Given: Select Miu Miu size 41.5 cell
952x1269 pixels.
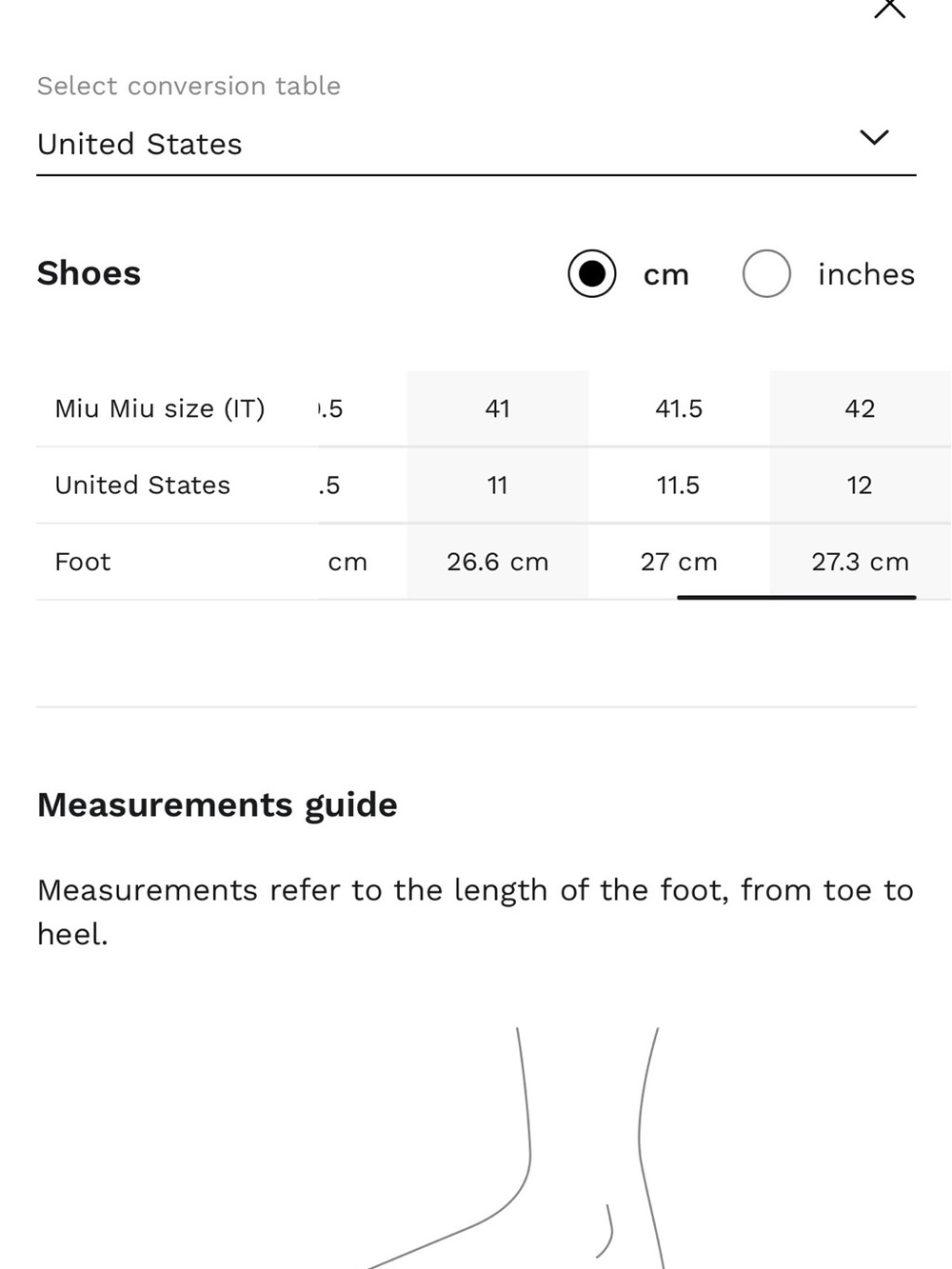Looking at the screenshot, I should tap(679, 408).
